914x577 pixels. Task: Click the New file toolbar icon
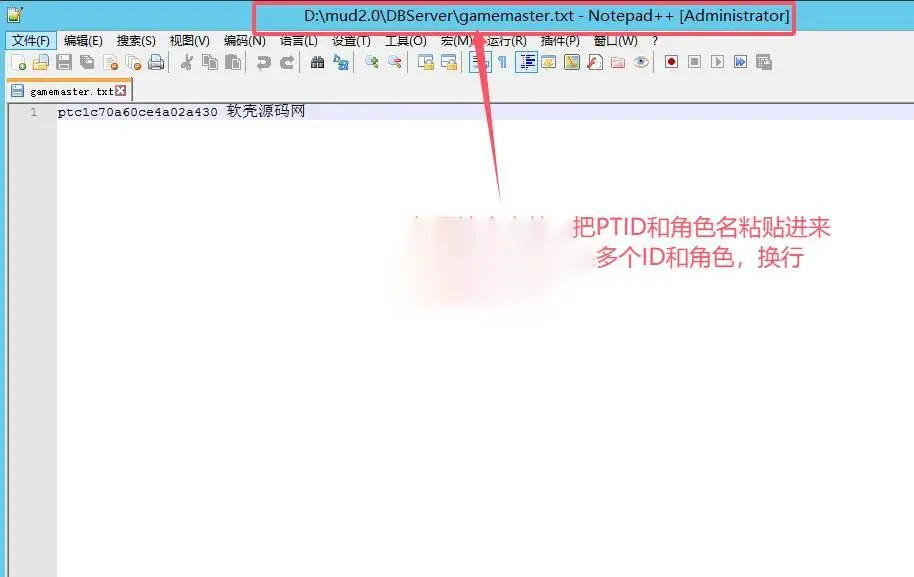(x=18, y=62)
